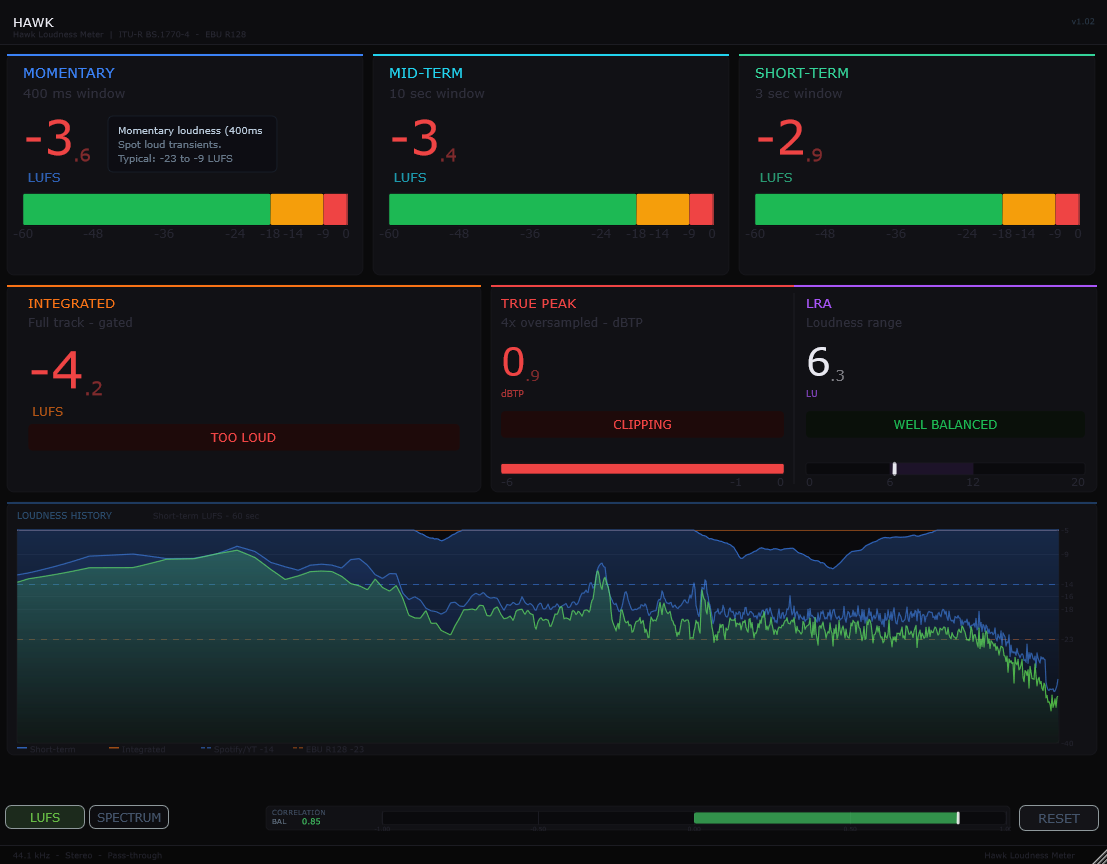
Task: Click the MOMENTARY panel header
Action: click(69, 72)
